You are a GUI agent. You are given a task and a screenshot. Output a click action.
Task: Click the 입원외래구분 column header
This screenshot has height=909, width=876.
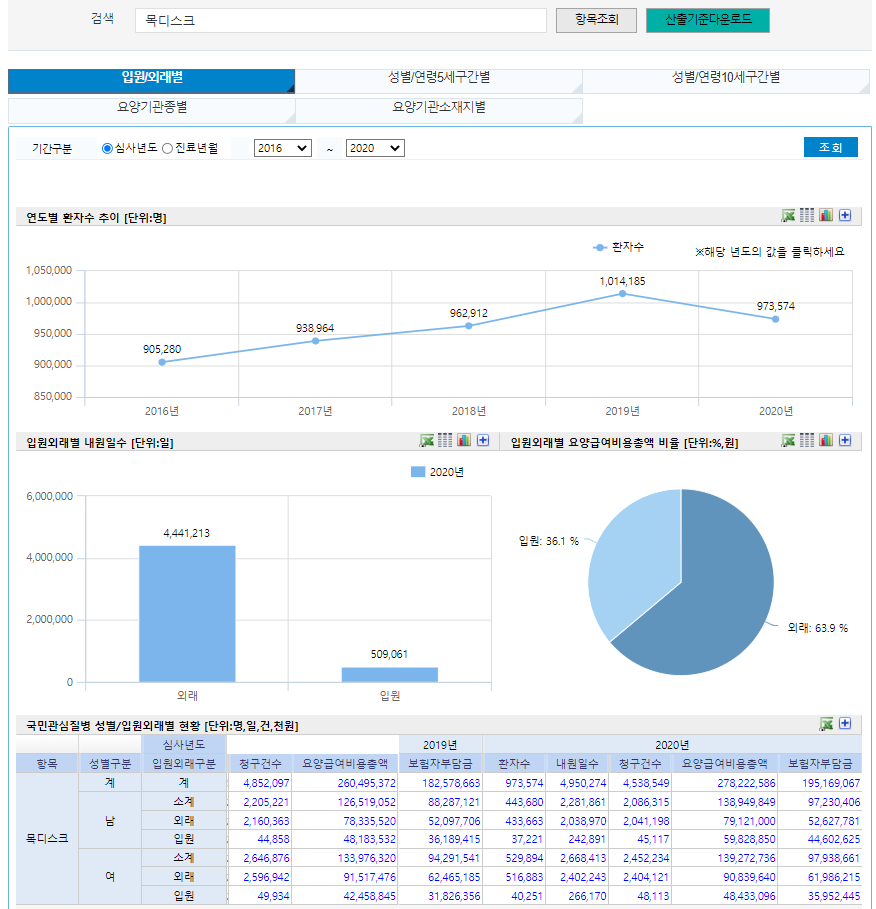[184, 764]
